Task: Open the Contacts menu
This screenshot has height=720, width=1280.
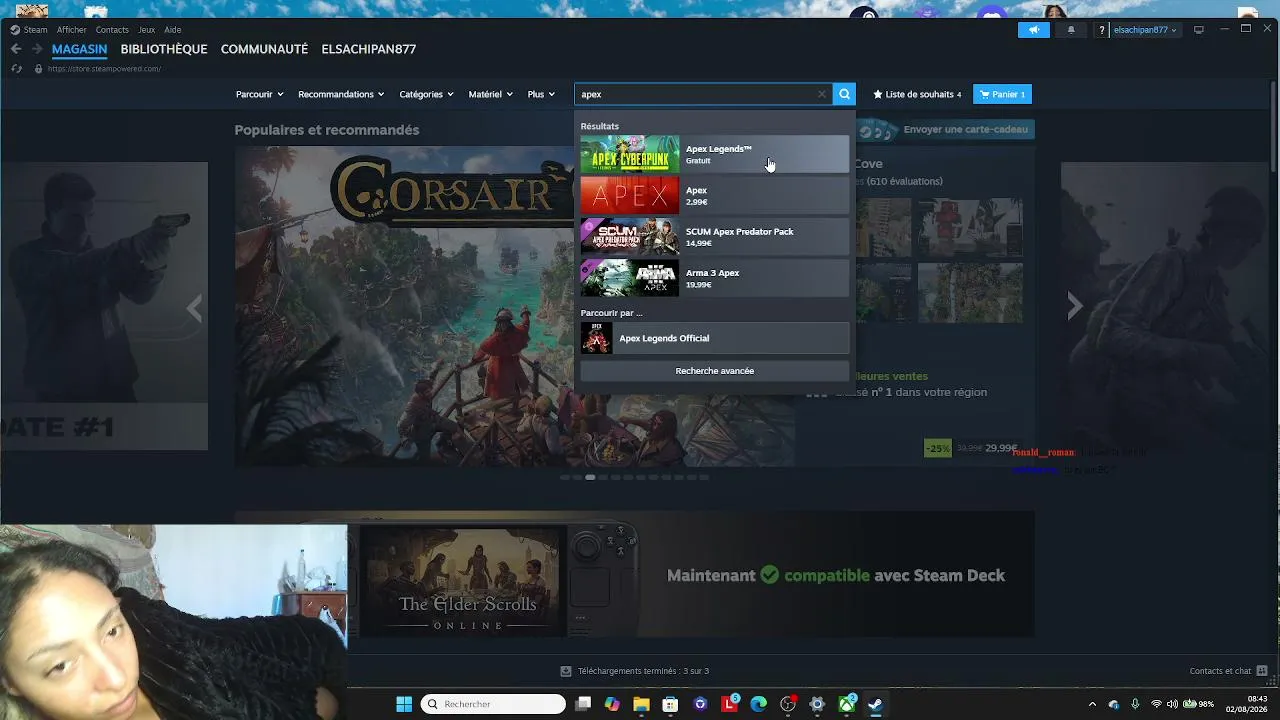Action: click(x=112, y=30)
